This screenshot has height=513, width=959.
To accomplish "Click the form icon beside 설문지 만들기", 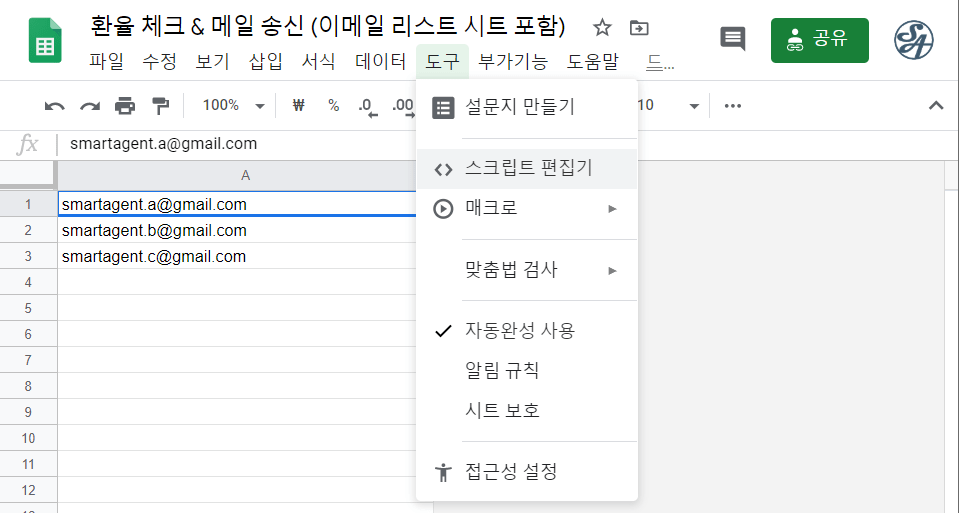I will (443, 108).
